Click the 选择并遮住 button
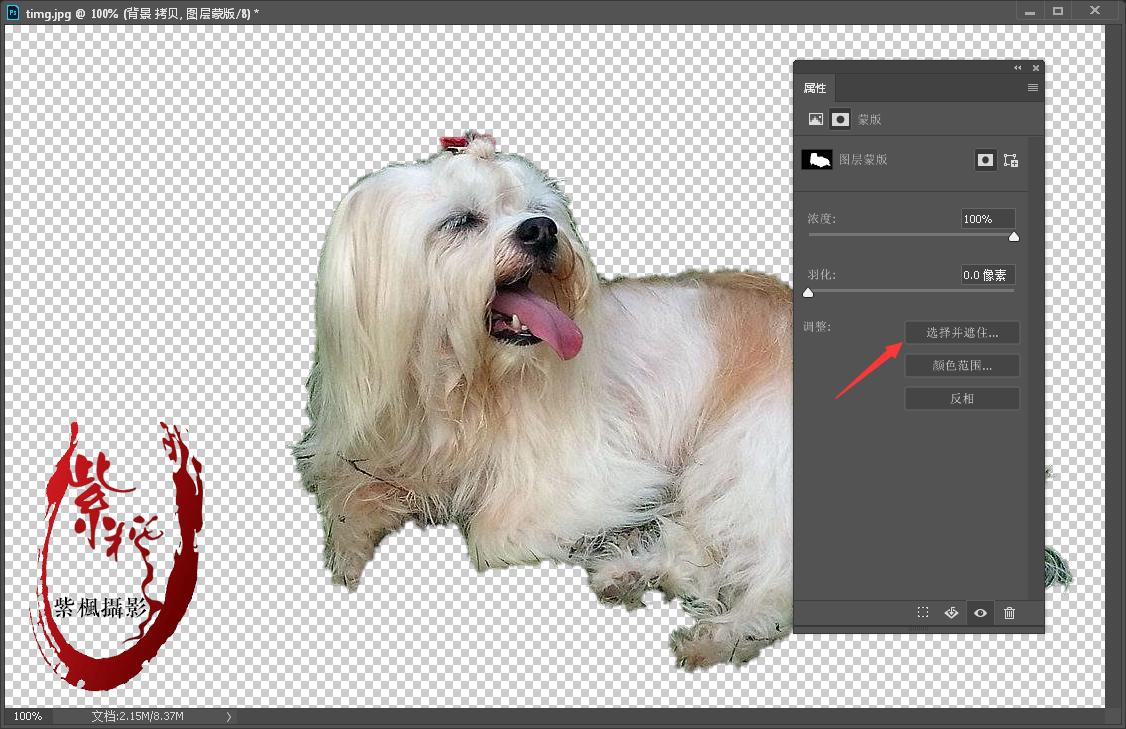 (x=962, y=332)
